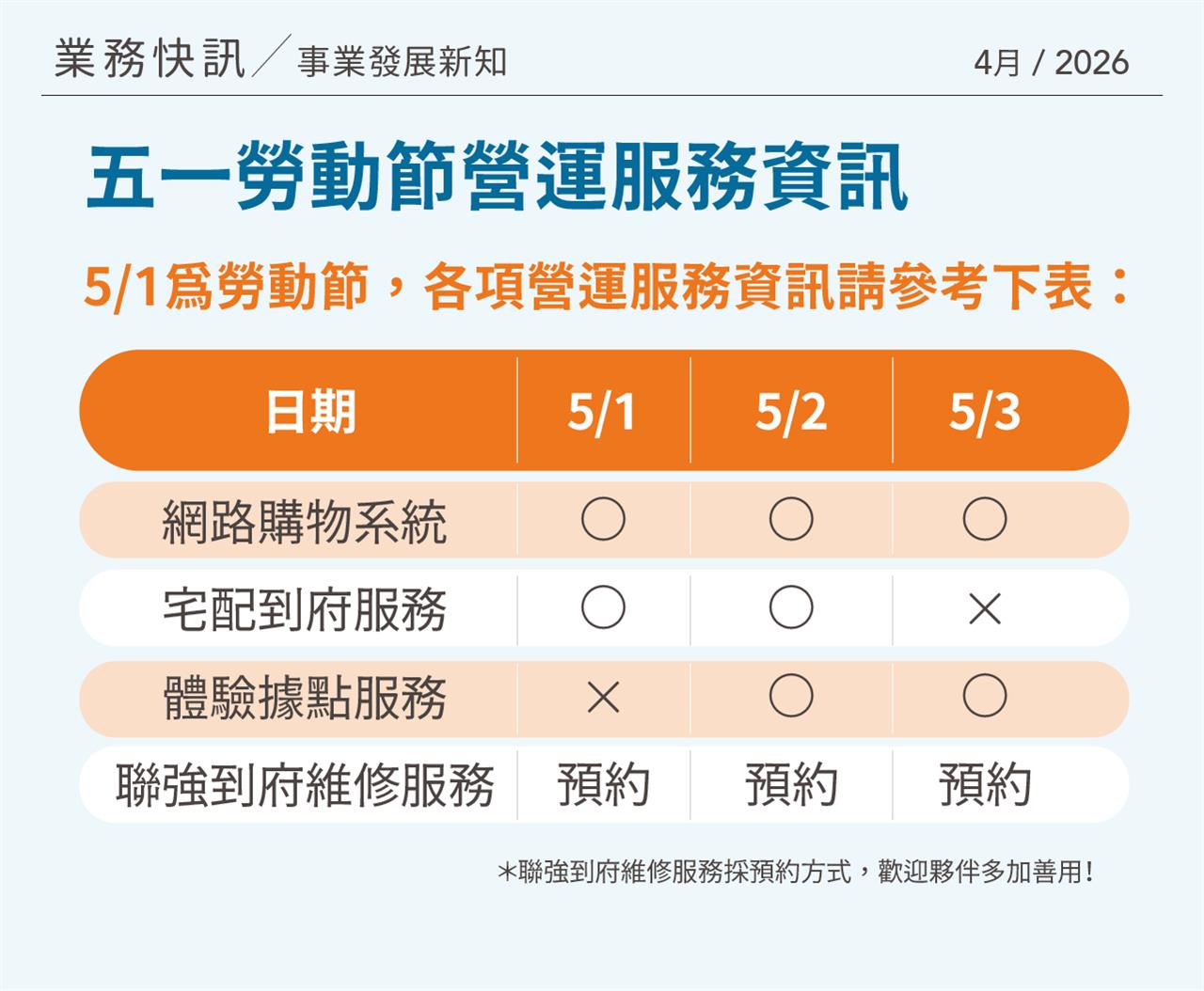The width and height of the screenshot is (1204, 991).
Task: Click the 日期 header cell
Action: (x=310, y=412)
